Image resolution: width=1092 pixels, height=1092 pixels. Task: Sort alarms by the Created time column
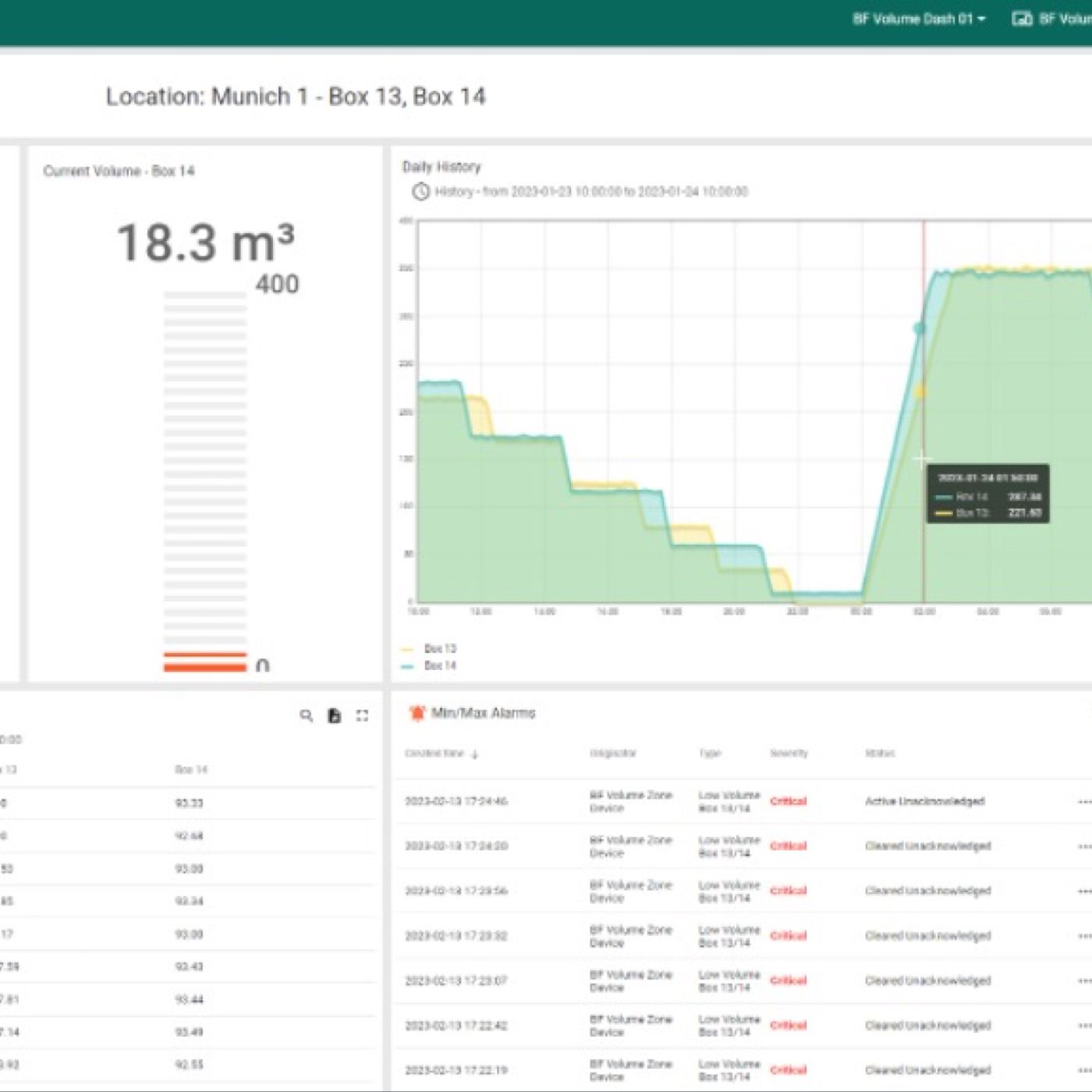[434, 753]
